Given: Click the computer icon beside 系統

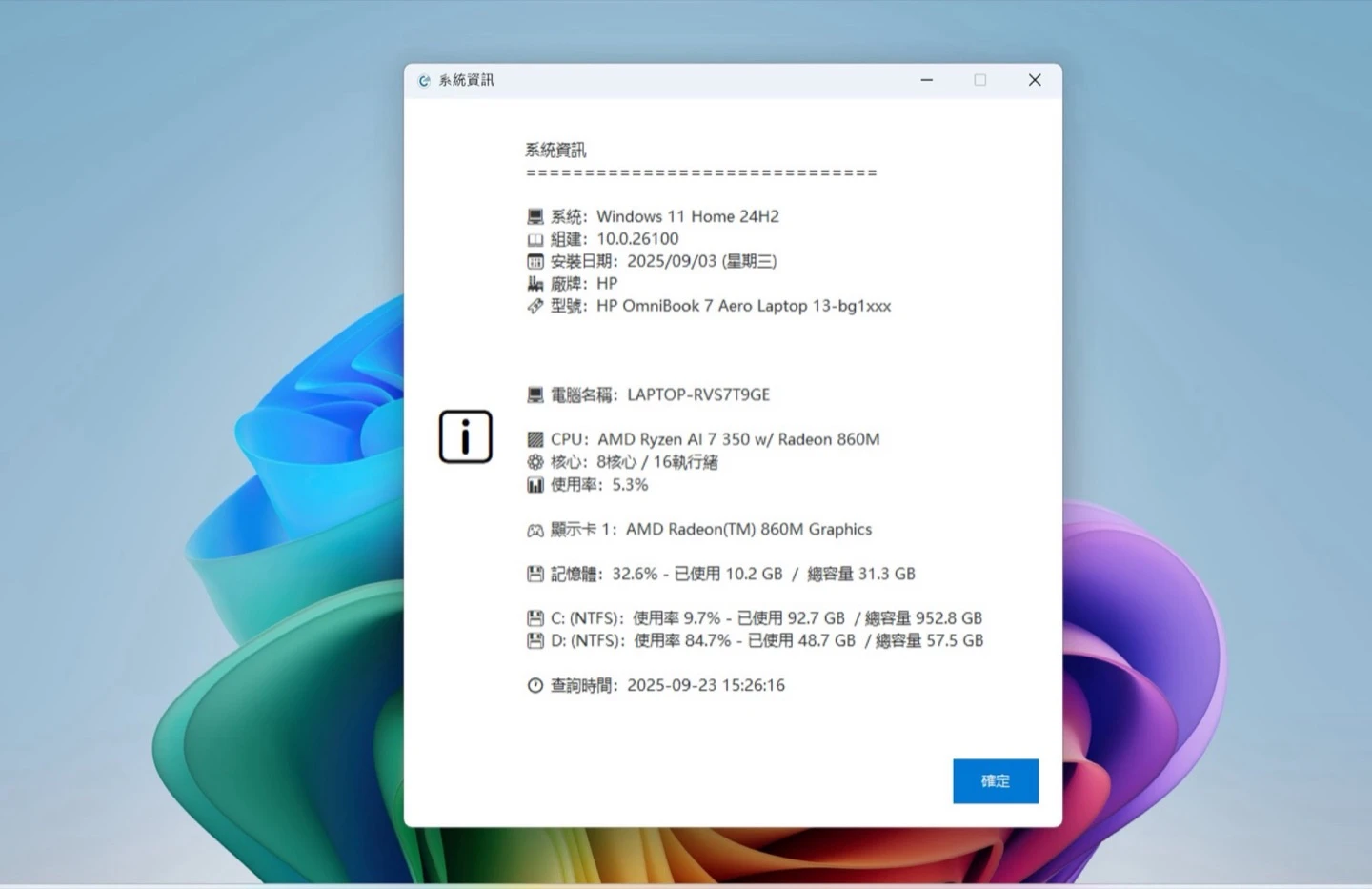Looking at the screenshot, I should [535, 217].
